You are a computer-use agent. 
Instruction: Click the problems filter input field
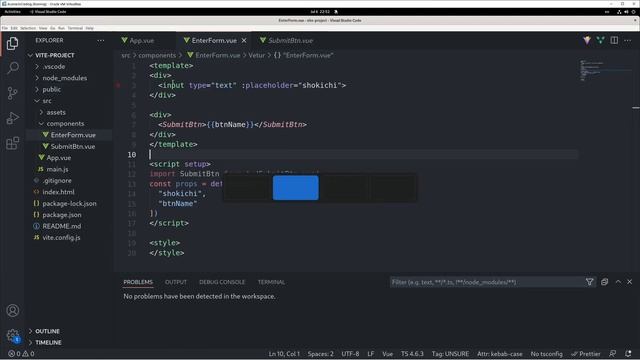tap(488, 282)
